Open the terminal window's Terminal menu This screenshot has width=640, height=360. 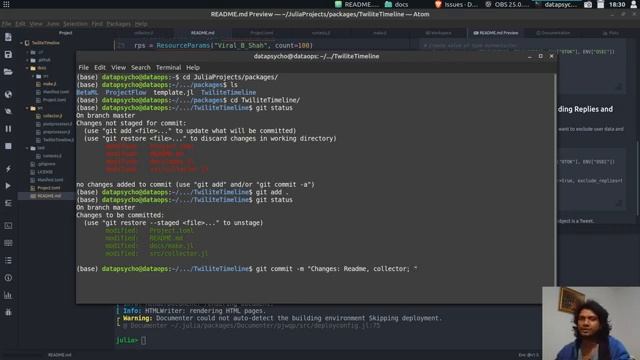pyautogui.click(x=168, y=67)
